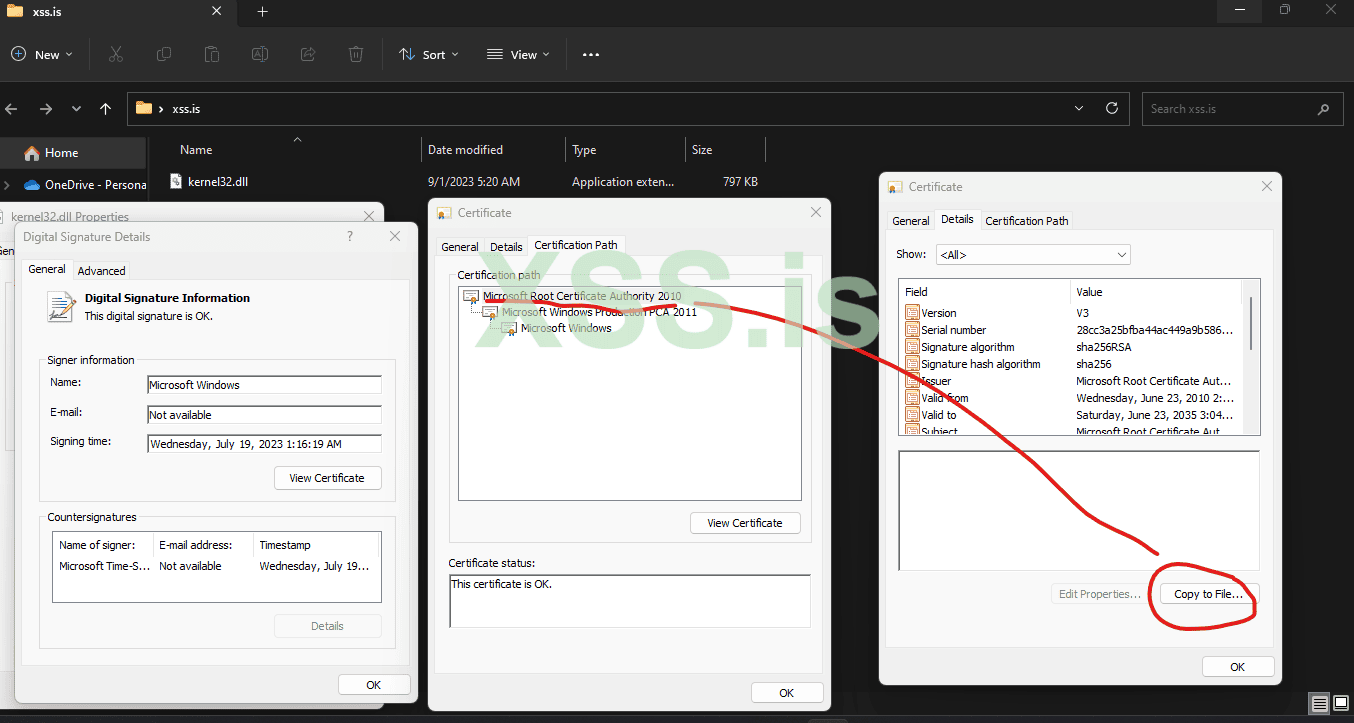Image resolution: width=1354 pixels, height=723 pixels.
Task: Go up one folder level with up arrow
Action: point(106,108)
